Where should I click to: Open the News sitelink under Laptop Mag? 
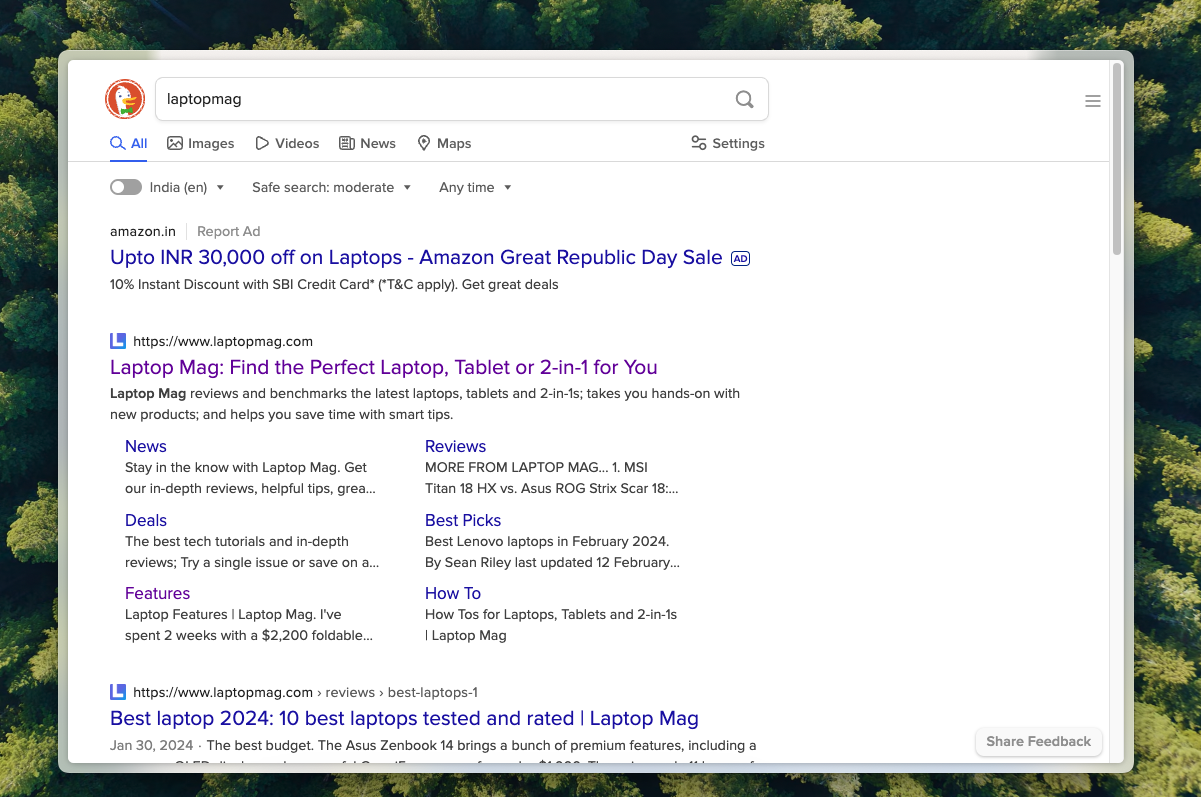146,446
